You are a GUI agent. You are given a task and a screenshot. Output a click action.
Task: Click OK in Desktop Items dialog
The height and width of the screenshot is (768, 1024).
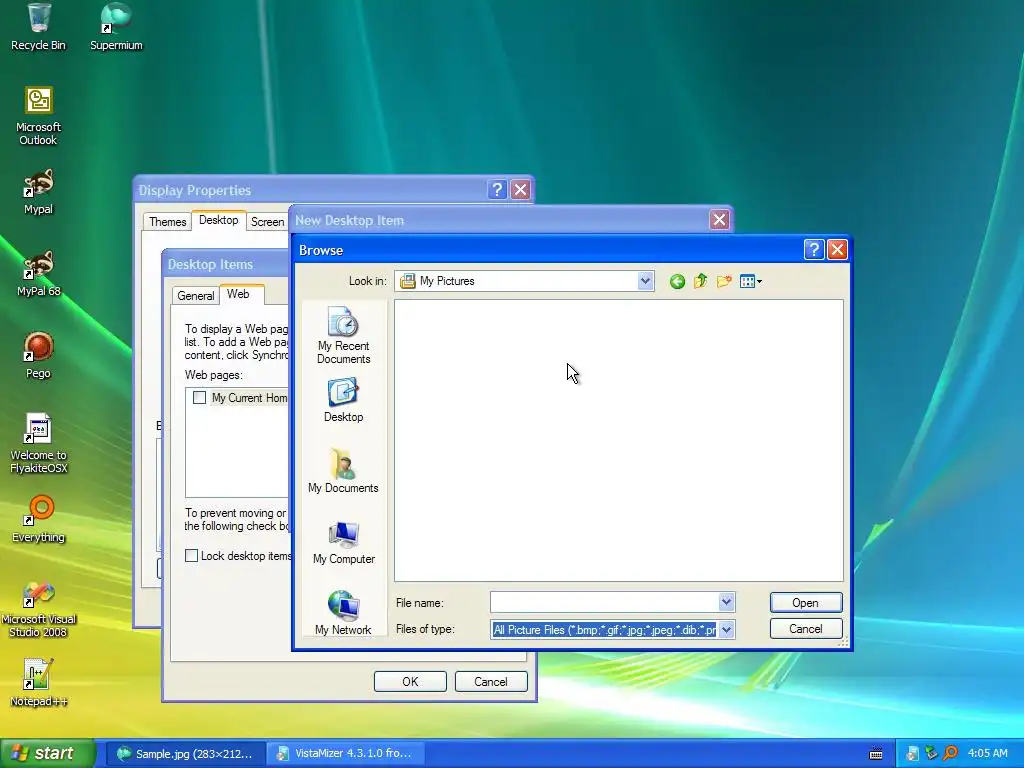[410, 682]
